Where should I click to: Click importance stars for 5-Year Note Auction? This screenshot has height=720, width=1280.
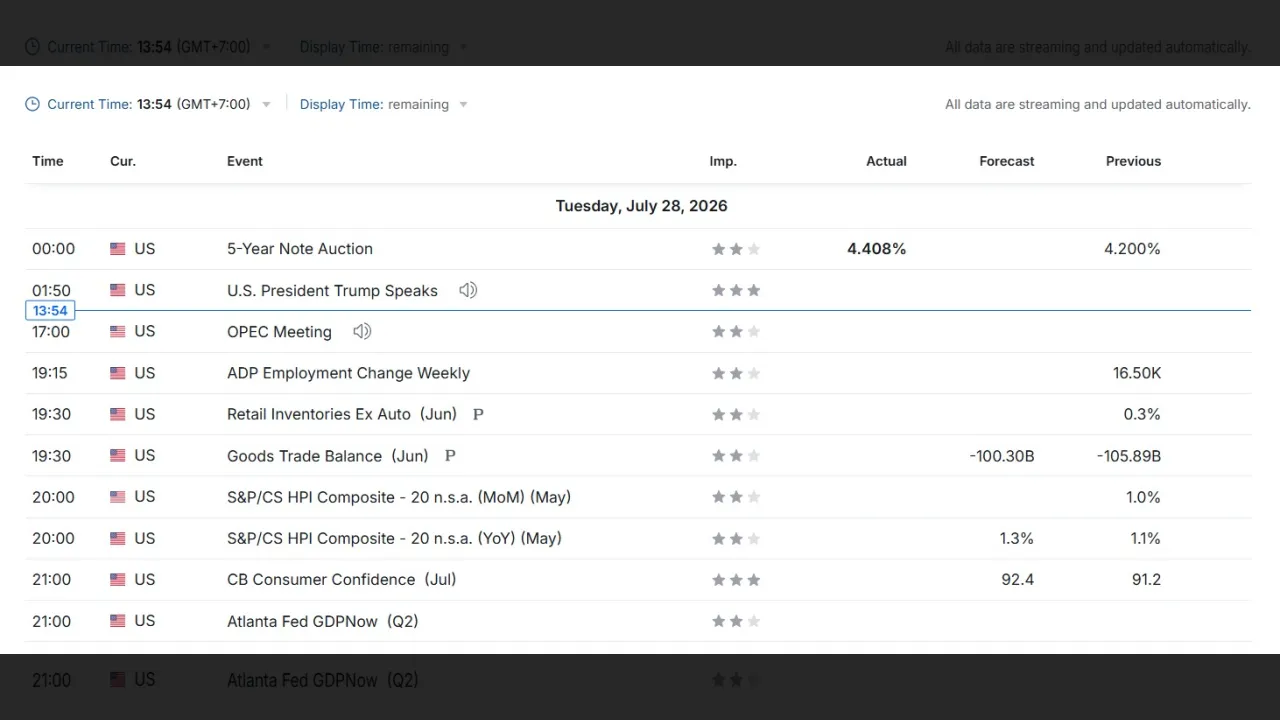tap(736, 249)
